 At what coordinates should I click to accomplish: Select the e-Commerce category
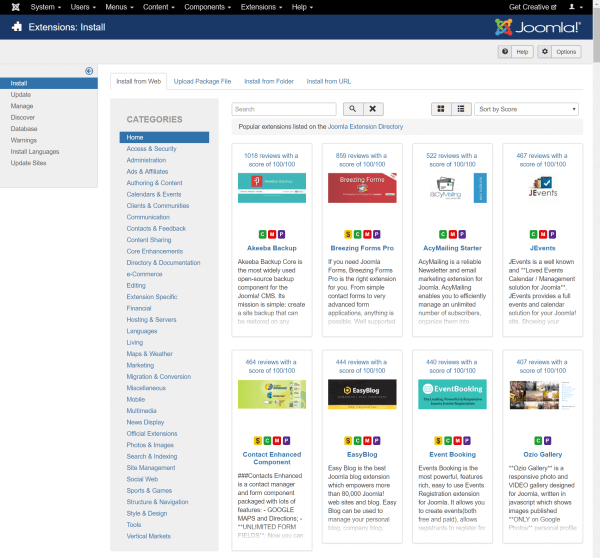[144, 274]
